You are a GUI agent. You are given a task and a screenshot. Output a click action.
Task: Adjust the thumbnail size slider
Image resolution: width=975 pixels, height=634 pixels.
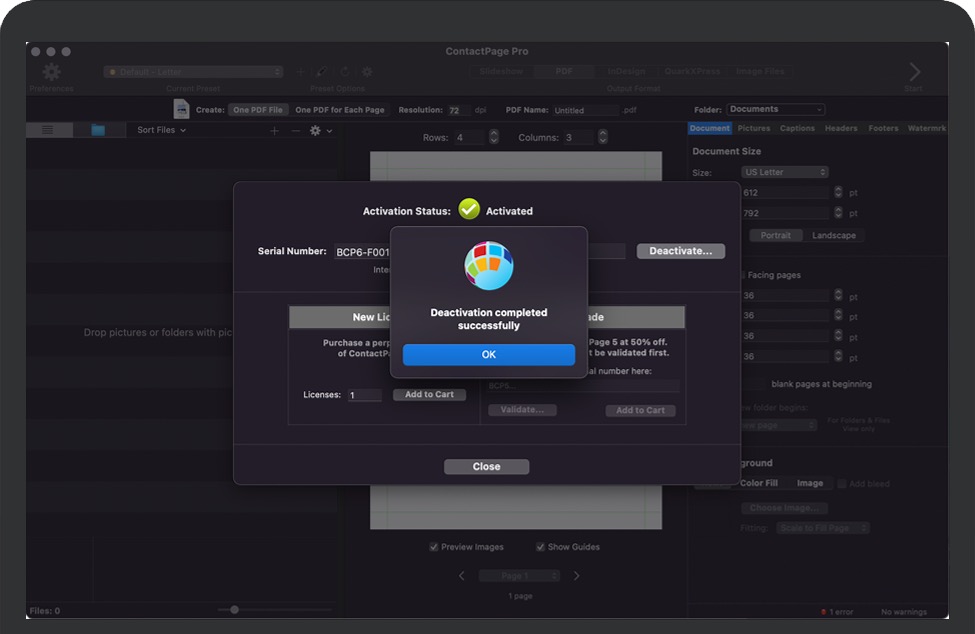point(234,610)
